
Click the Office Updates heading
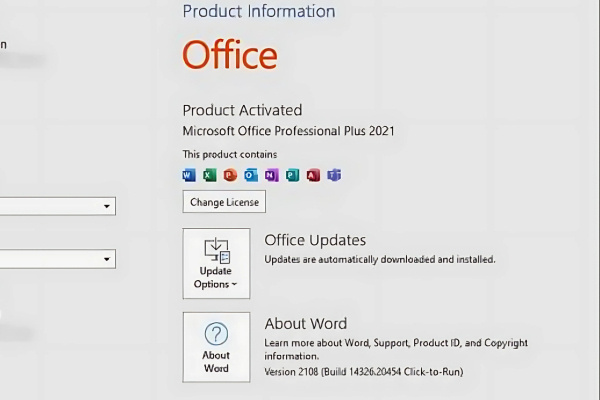[x=315, y=240]
